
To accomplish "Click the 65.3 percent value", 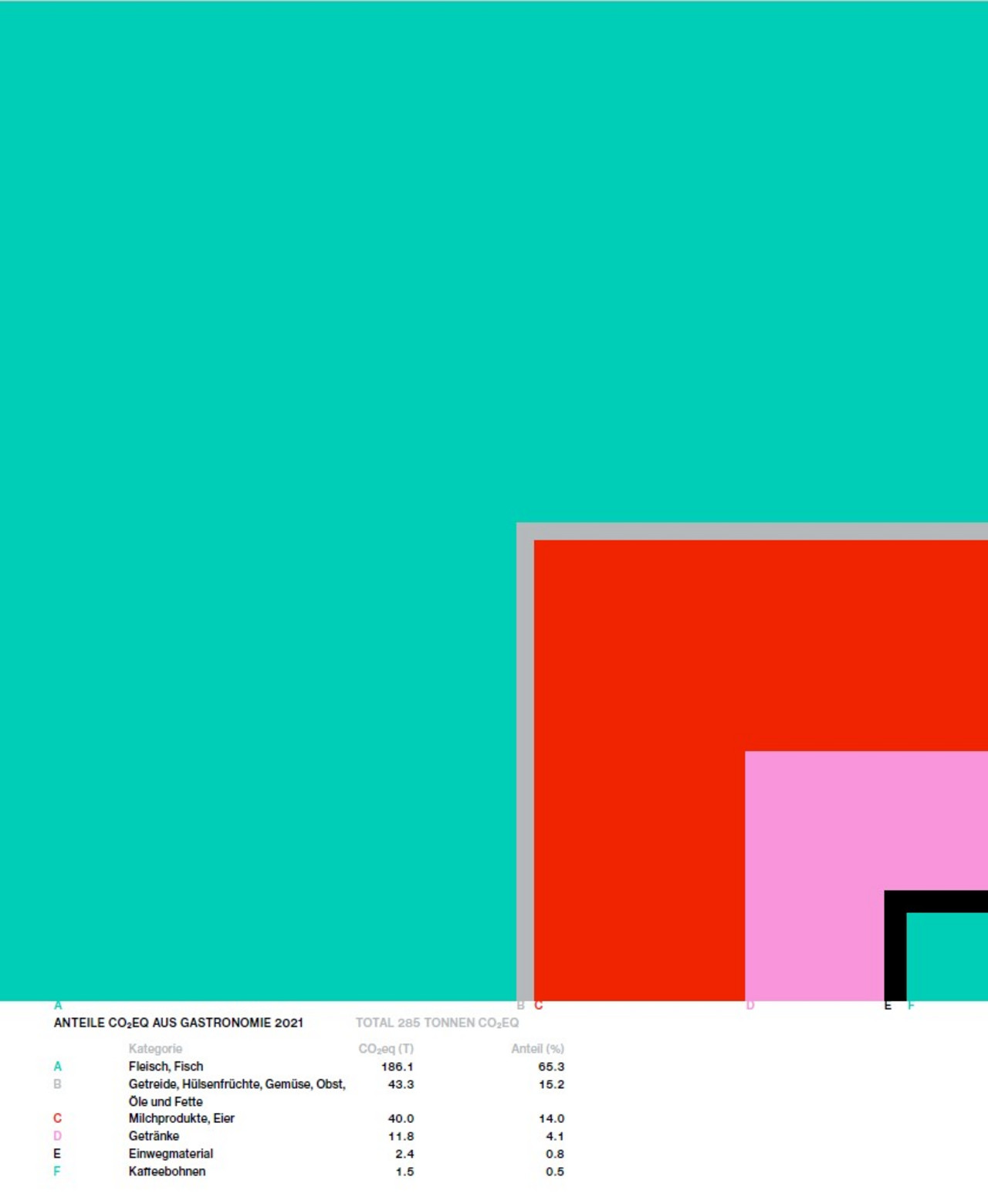I will (x=551, y=1066).
